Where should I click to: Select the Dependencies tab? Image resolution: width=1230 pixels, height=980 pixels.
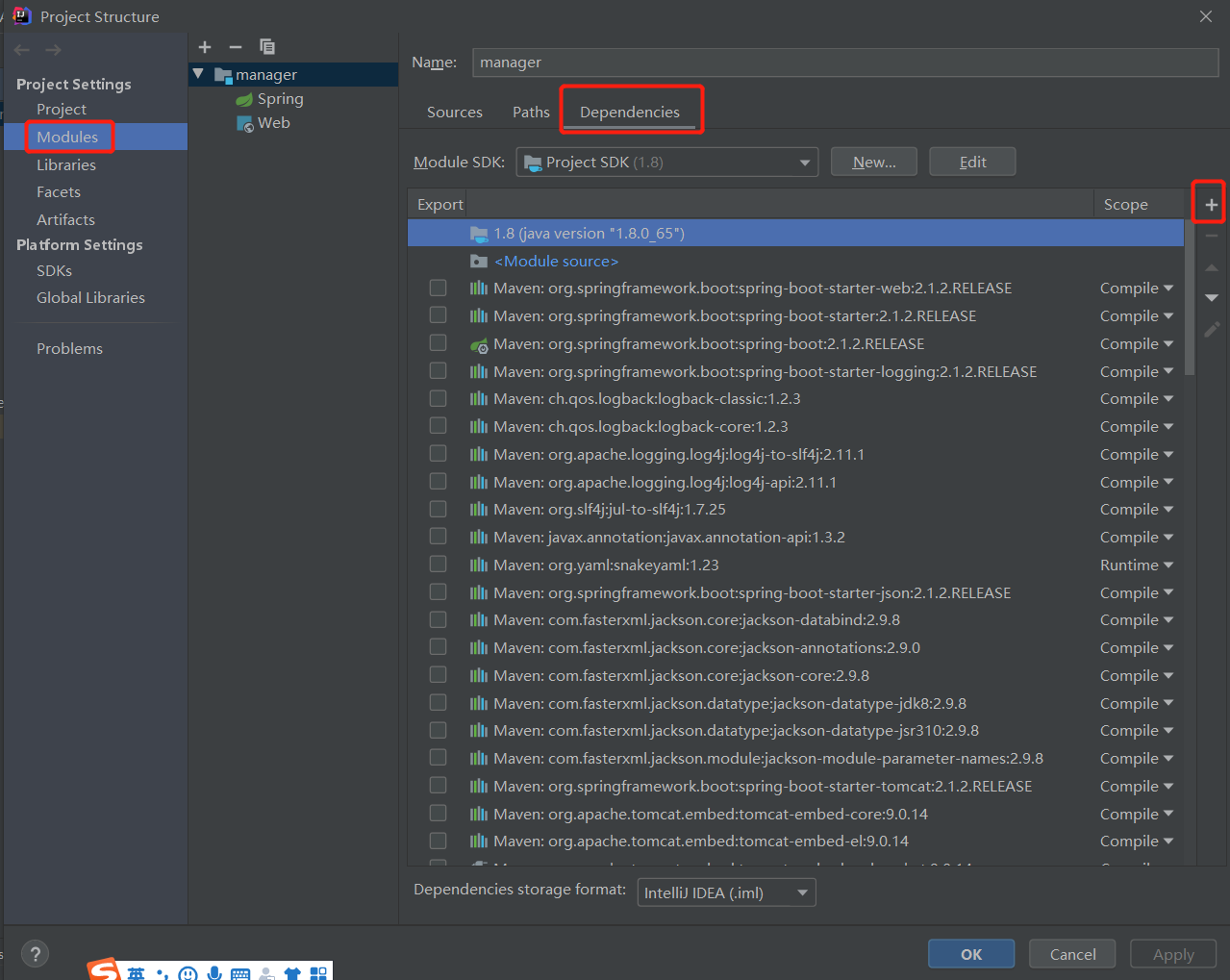pyautogui.click(x=630, y=113)
